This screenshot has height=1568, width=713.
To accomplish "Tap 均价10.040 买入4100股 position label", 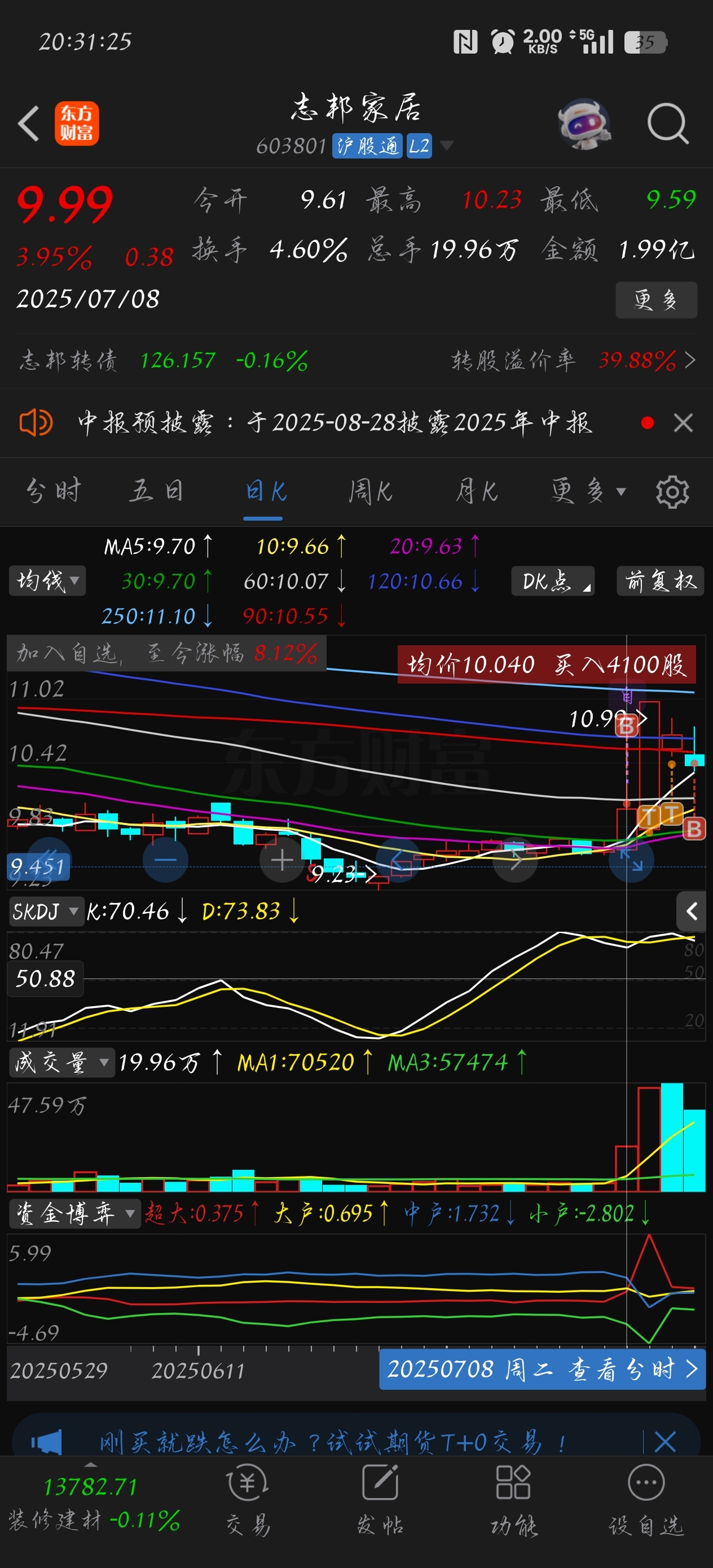I will pos(546,664).
